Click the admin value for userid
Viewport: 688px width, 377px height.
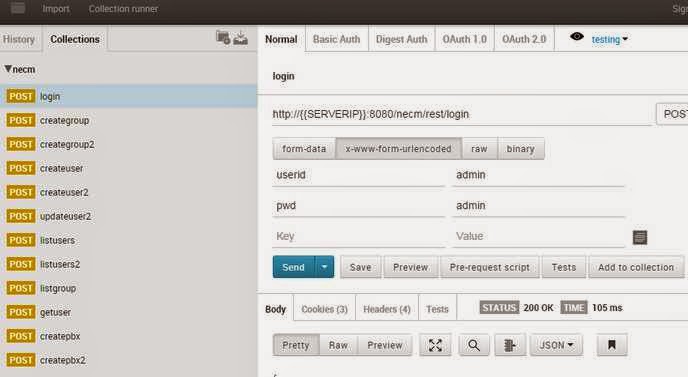(538, 175)
